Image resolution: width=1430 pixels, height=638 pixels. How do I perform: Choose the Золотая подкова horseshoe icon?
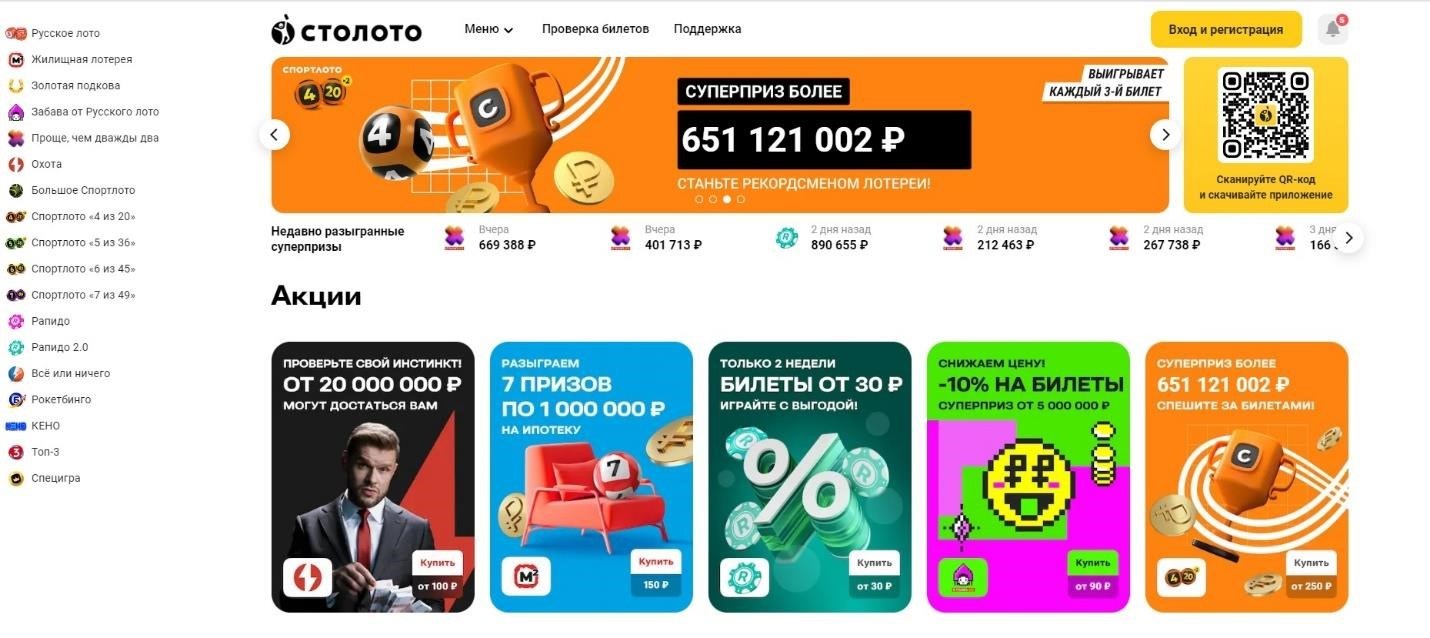15,85
